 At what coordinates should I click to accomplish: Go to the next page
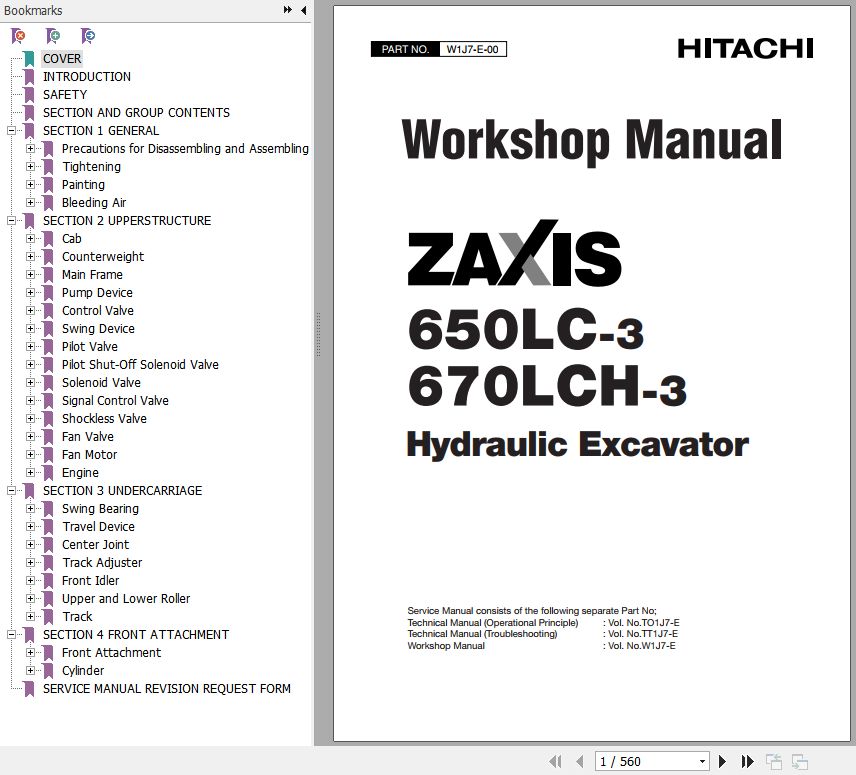coord(722,761)
